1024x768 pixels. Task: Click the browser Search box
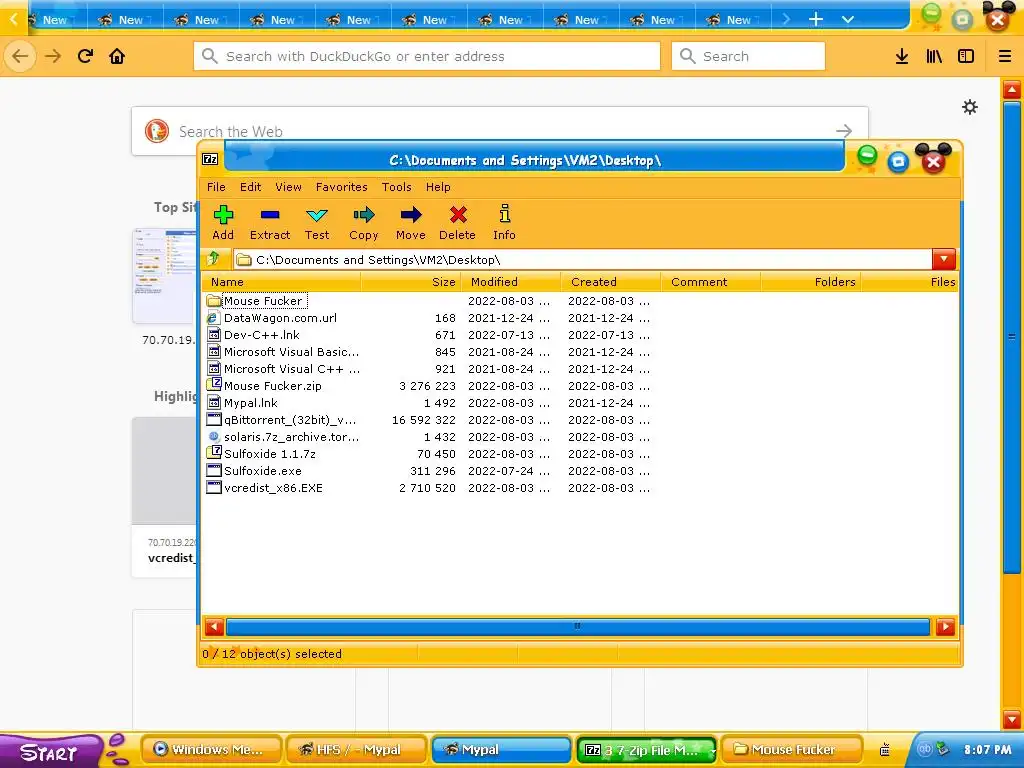coord(748,56)
